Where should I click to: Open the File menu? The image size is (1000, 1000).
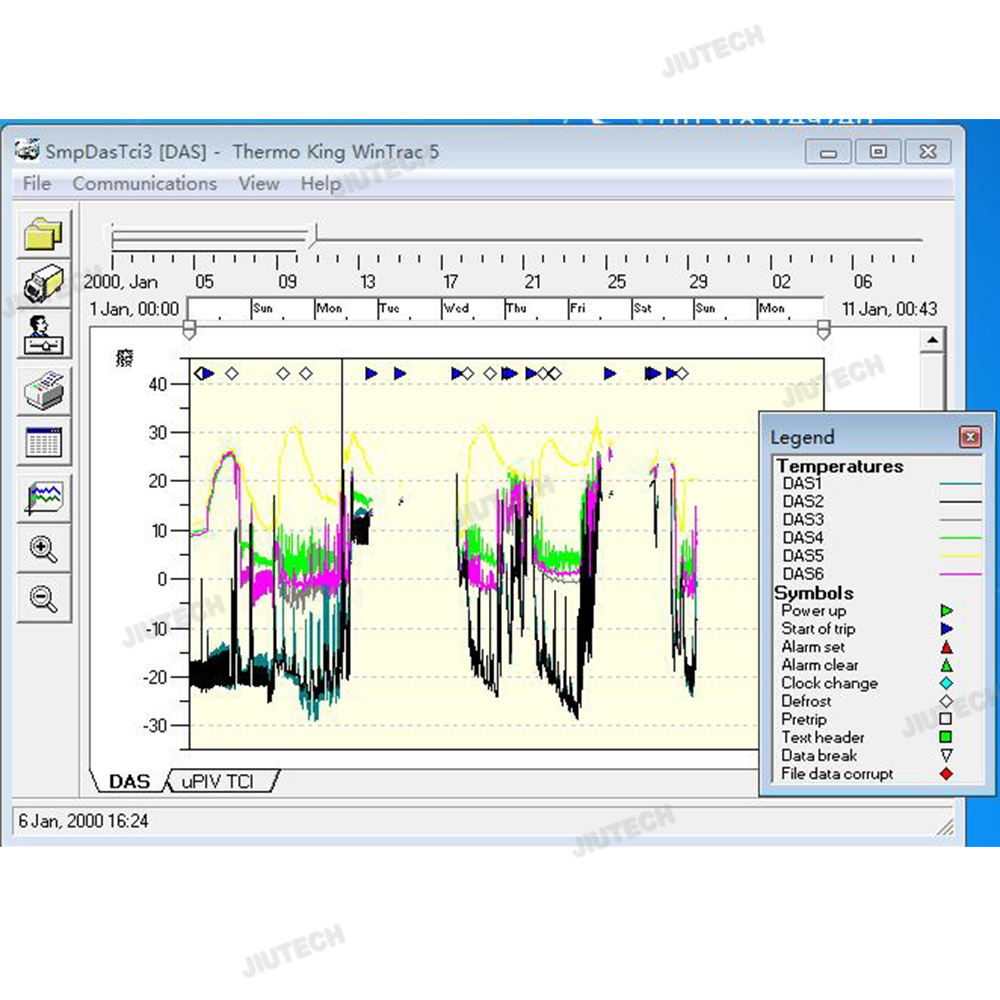pyautogui.click(x=36, y=184)
